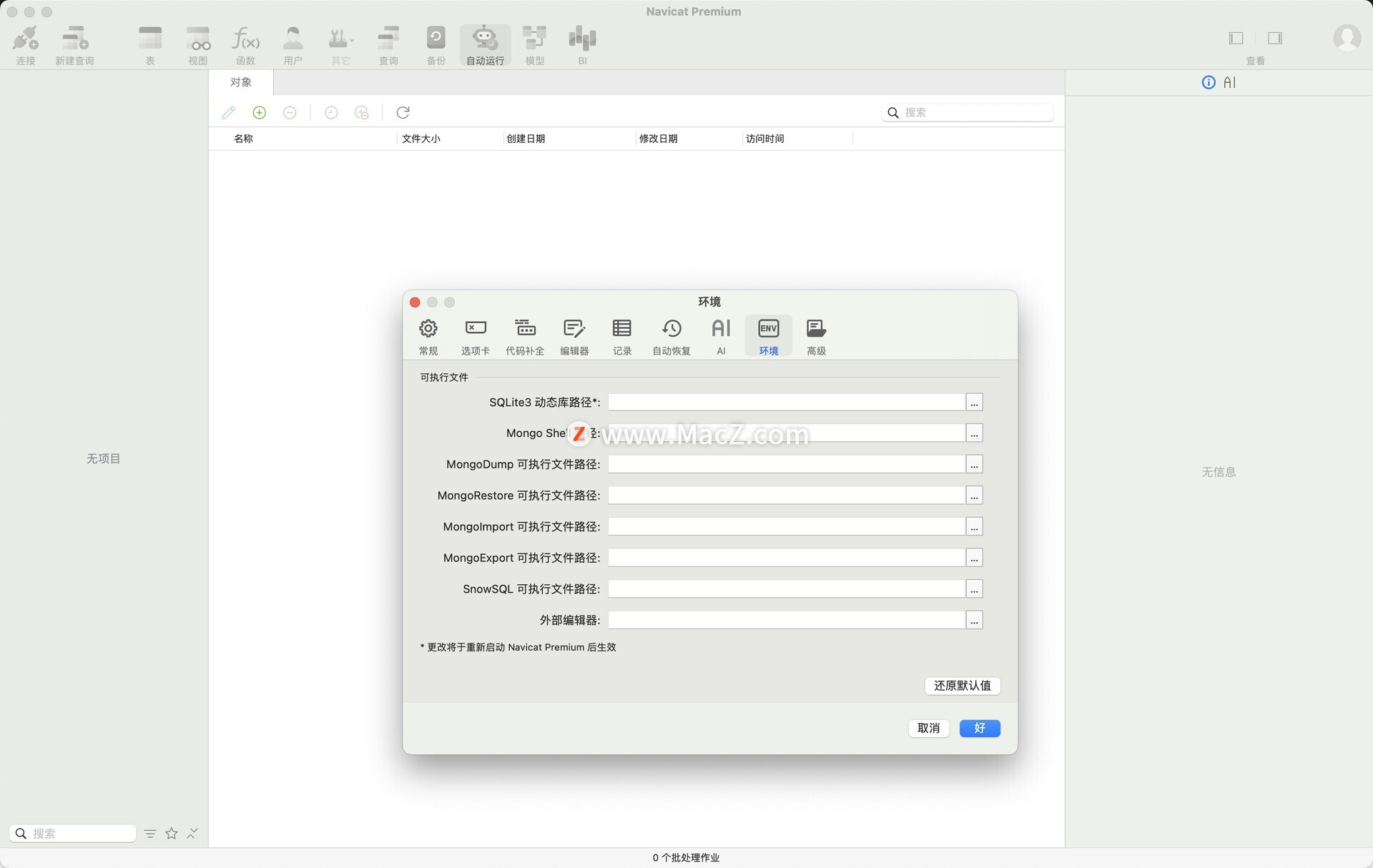1373x868 pixels.
Task: Click the MongoImport 可执行文件路径 field
Action: [x=787, y=526]
